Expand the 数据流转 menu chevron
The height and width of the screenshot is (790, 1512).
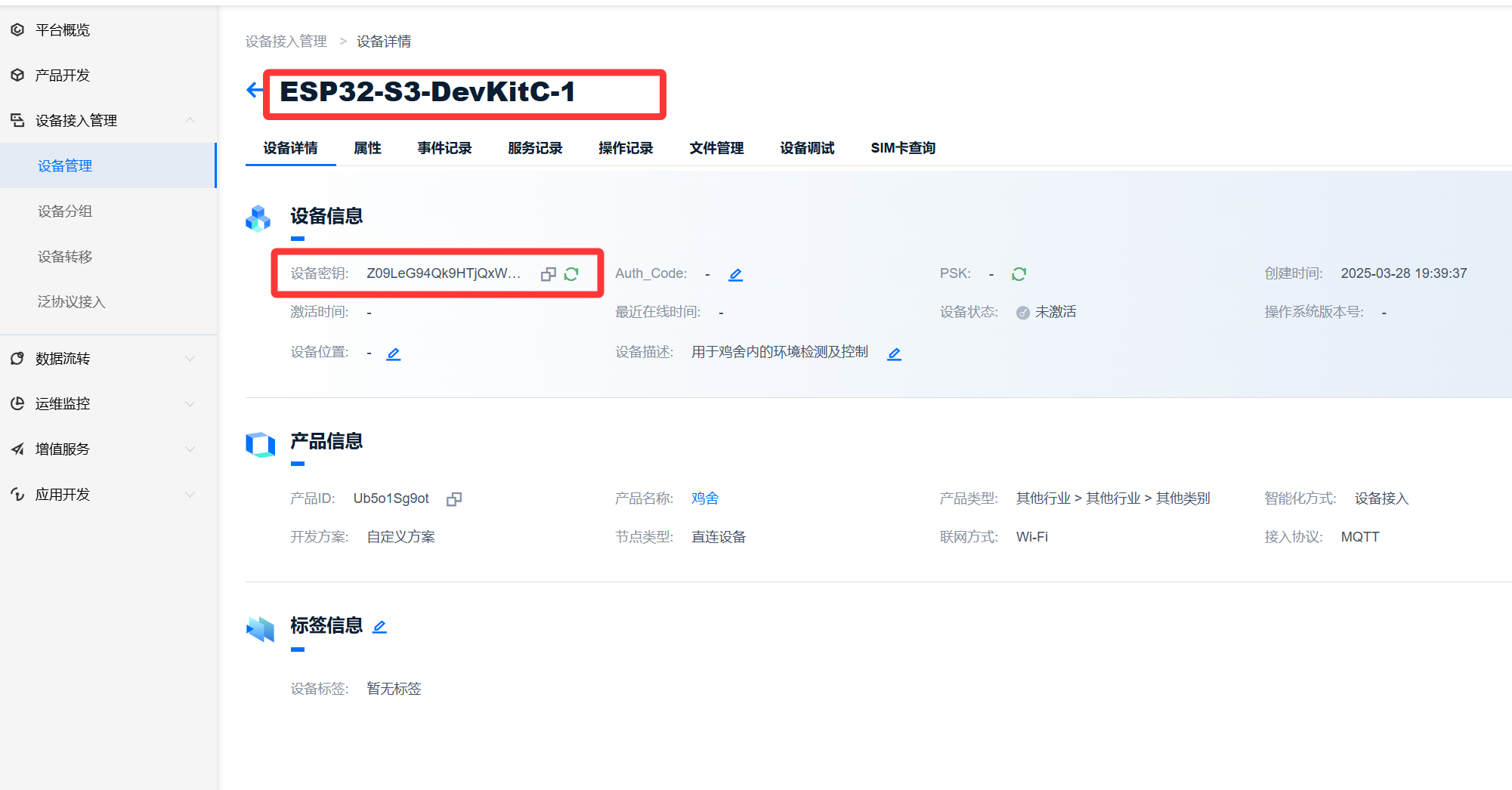190,359
